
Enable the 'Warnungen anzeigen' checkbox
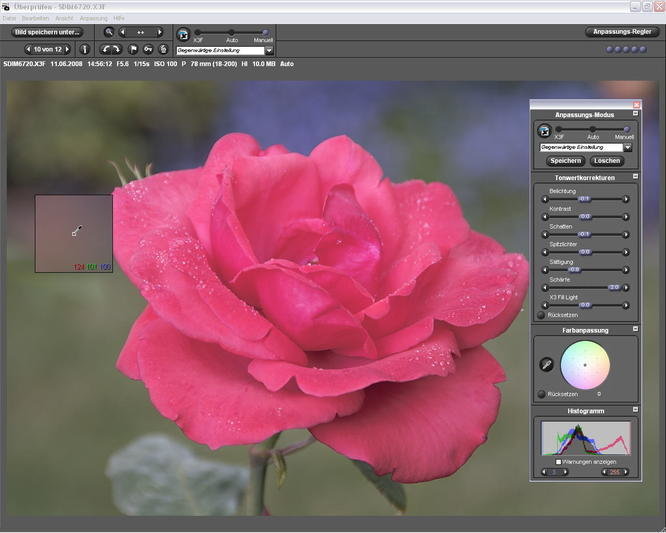click(x=558, y=461)
